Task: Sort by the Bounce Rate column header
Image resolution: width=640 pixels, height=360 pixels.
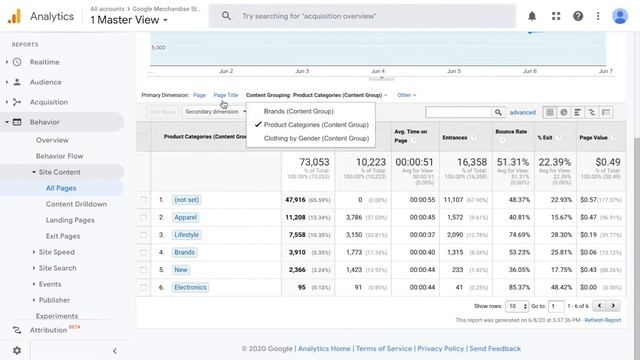Action: pos(511,132)
